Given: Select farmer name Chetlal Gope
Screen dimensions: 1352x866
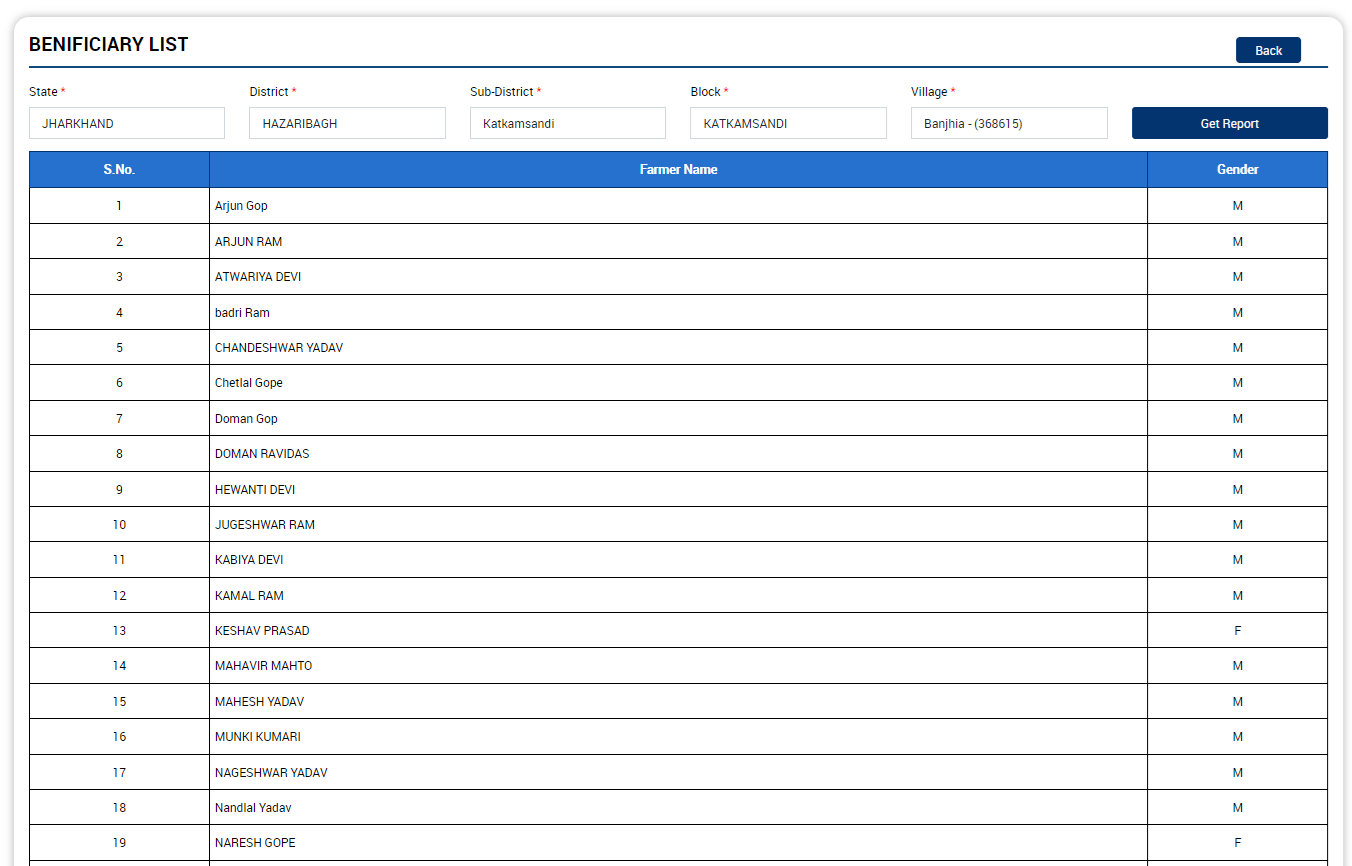Looking at the screenshot, I should pyautogui.click(x=249, y=383).
